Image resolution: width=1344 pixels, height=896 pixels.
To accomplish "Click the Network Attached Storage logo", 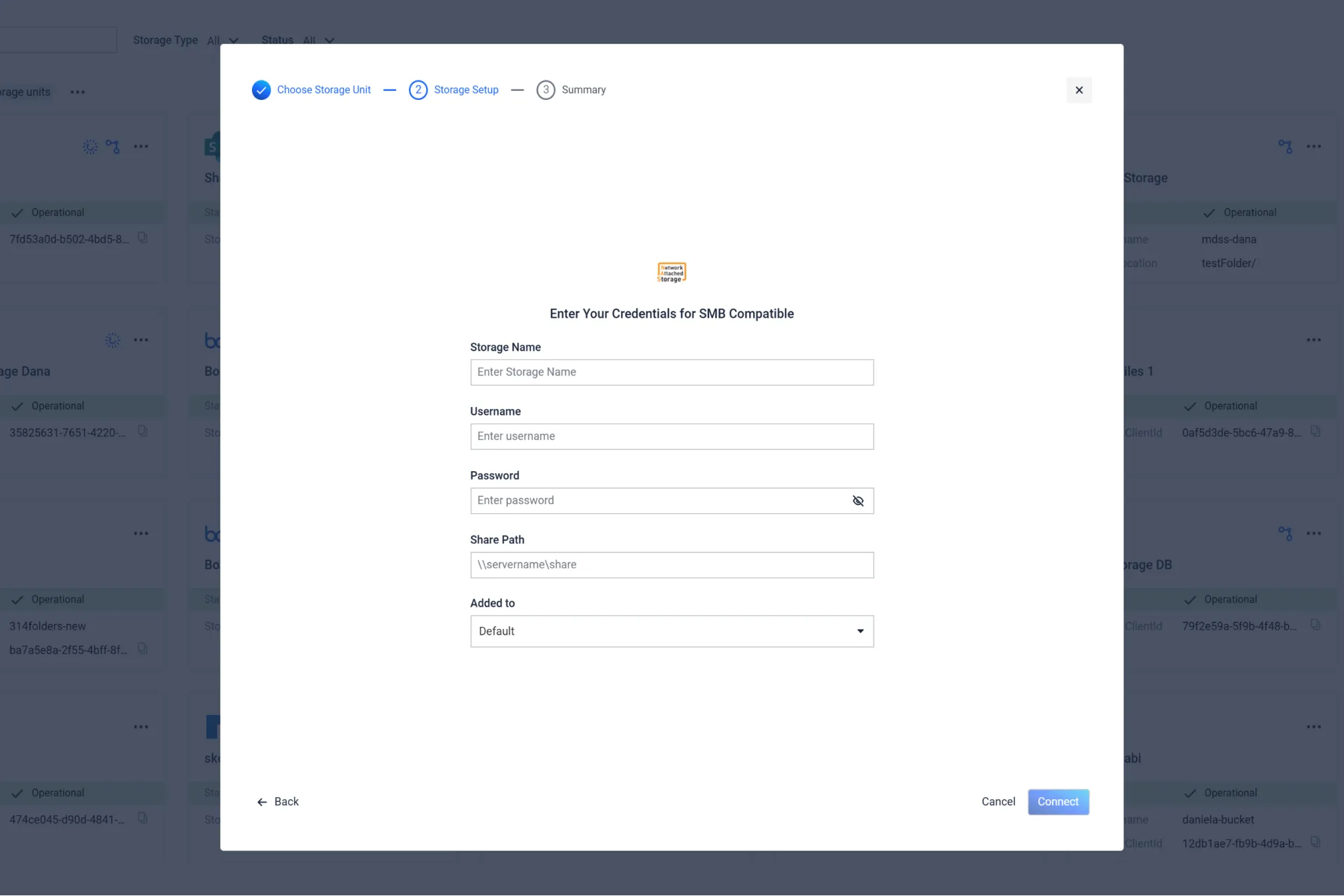I will tap(671, 272).
